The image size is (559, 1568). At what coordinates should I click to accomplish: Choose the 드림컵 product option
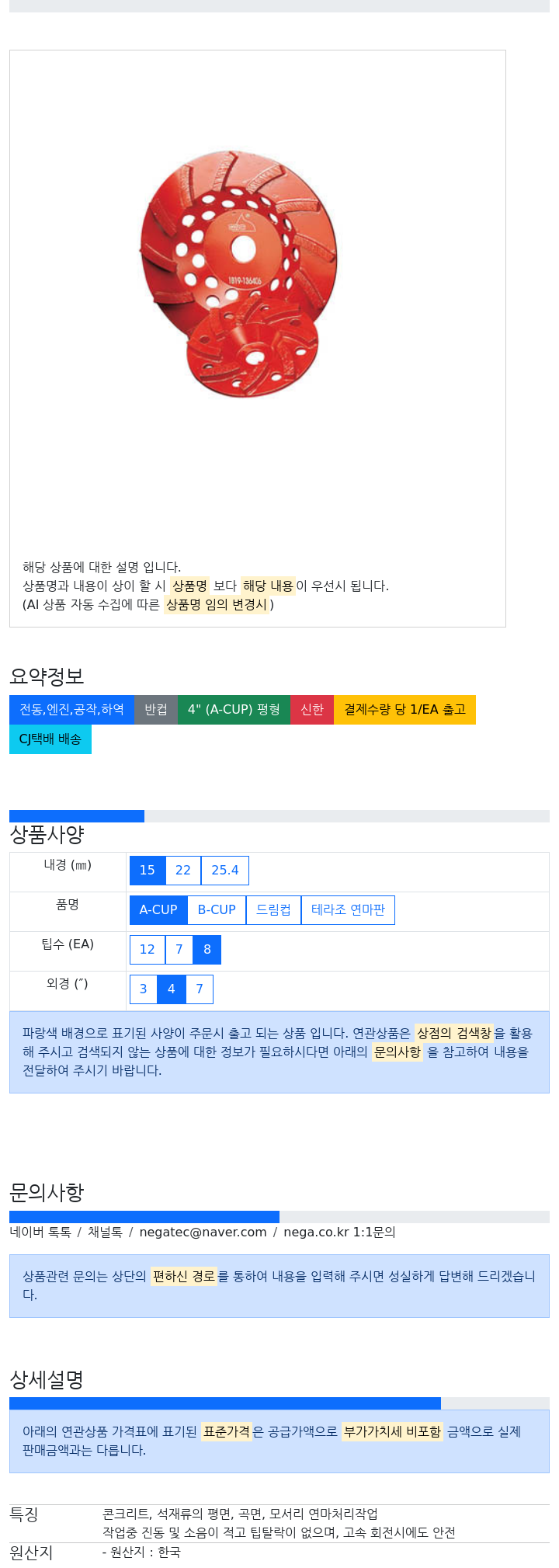pyautogui.click(x=273, y=909)
